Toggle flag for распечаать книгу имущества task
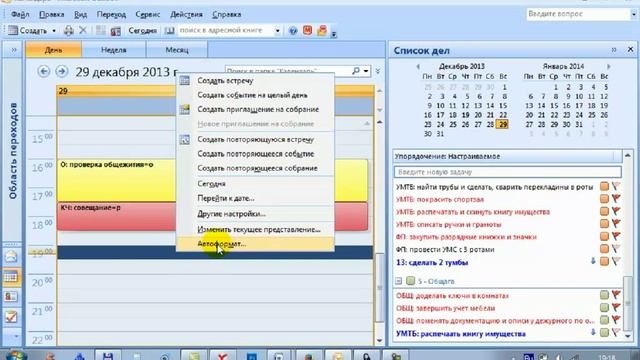This screenshot has width=640, height=360. (x=616, y=333)
